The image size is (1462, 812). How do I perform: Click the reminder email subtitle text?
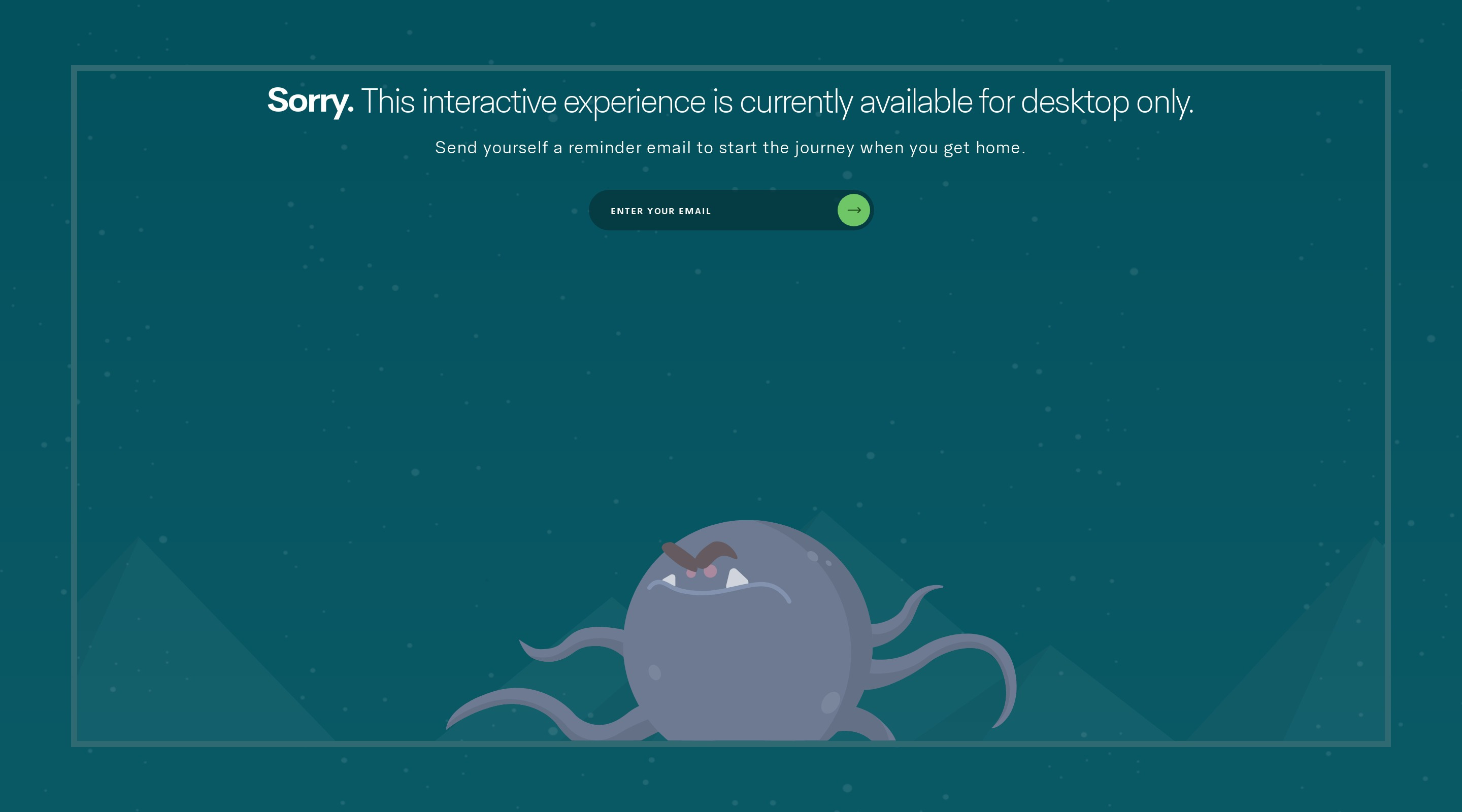point(730,148)
